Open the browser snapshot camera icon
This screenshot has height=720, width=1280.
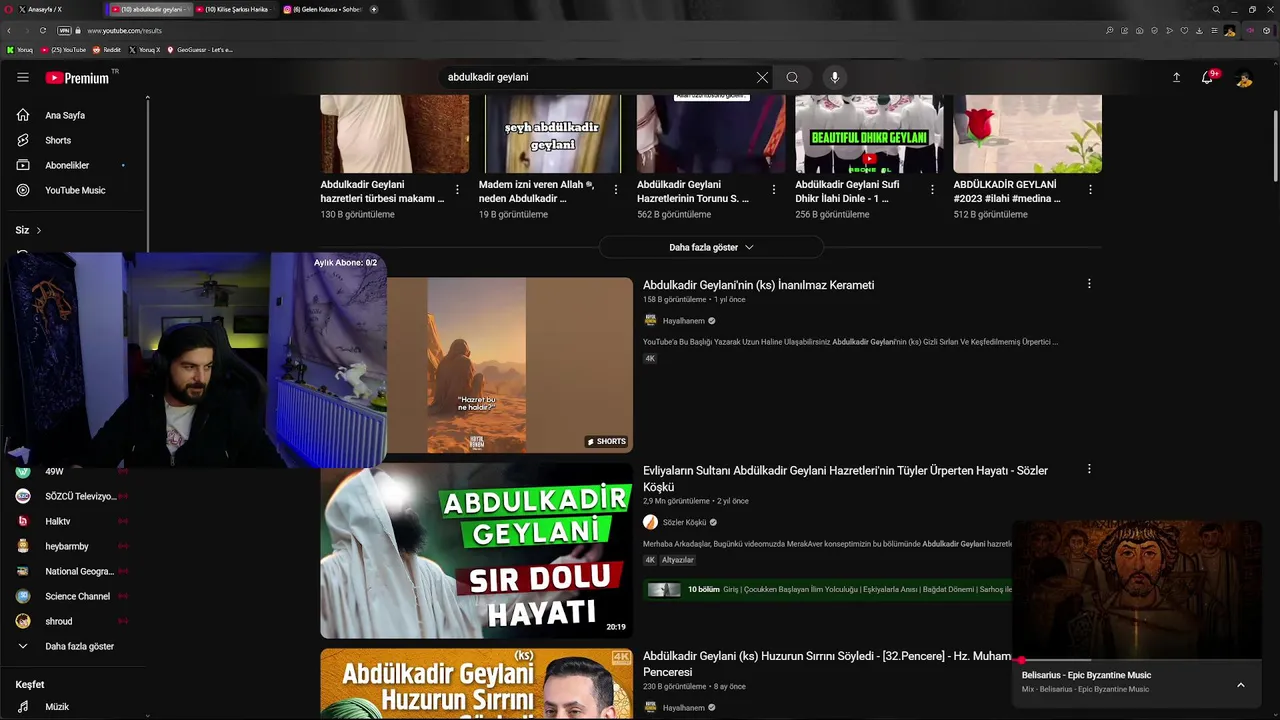click(x=1140, y=30)
